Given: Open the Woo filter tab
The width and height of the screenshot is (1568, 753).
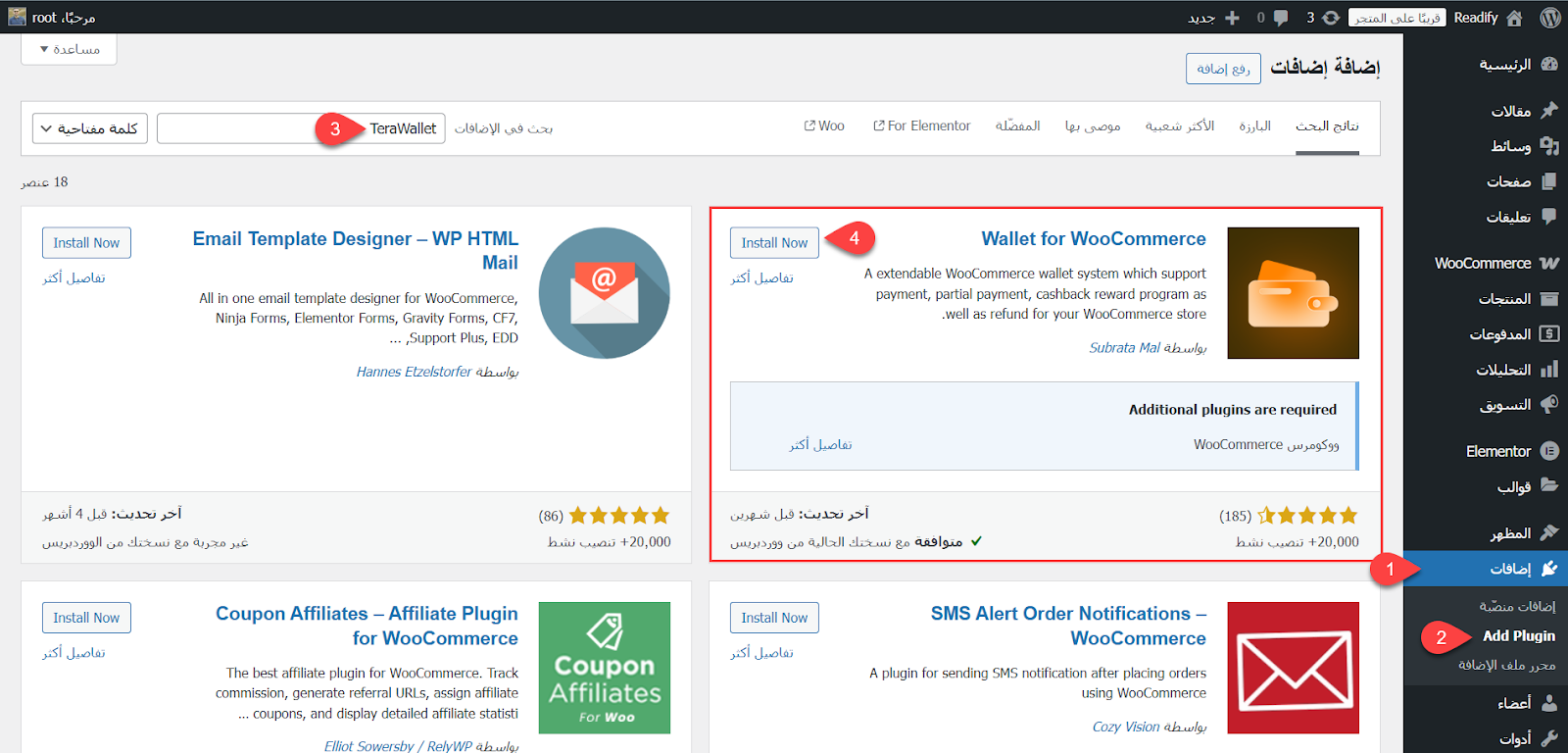Looking at the screenshot, I should click(x=824, y=126).
